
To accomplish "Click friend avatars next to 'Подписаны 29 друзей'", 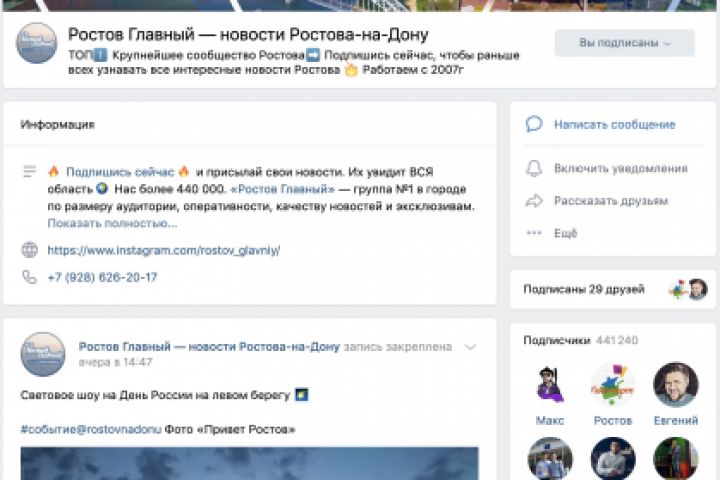I will pos(688,289).
